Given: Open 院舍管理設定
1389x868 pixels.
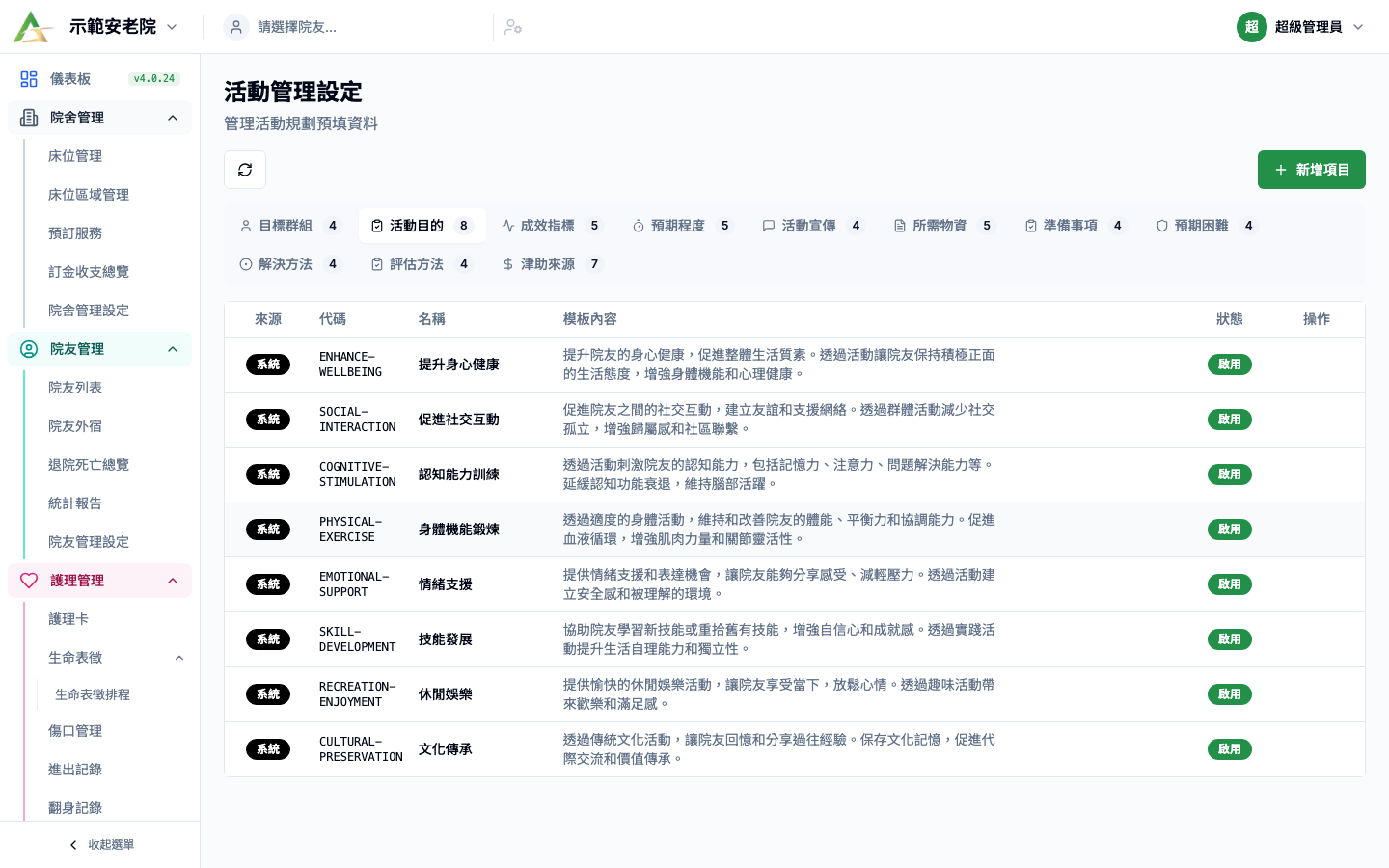Looking at the screenshot, I should click(89, 311).
